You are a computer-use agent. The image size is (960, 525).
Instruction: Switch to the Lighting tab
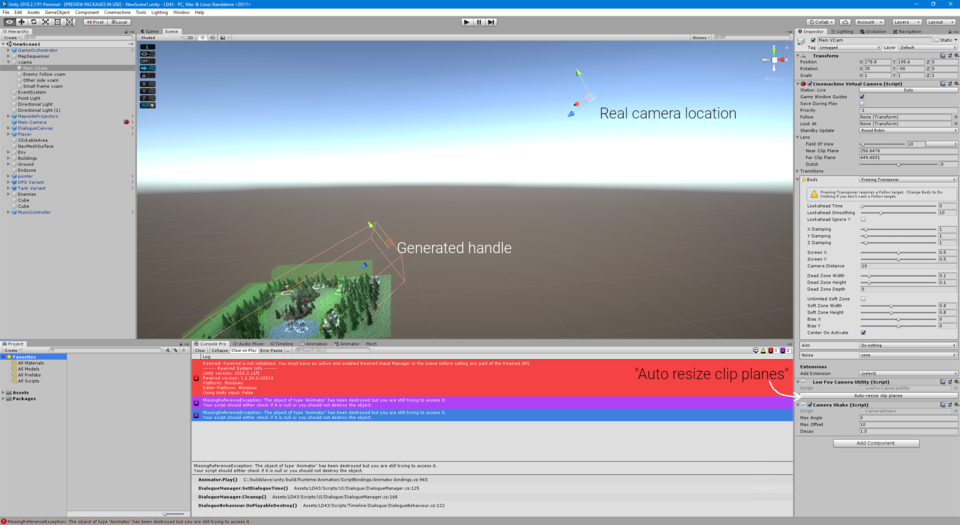click(x=842, y=31)
